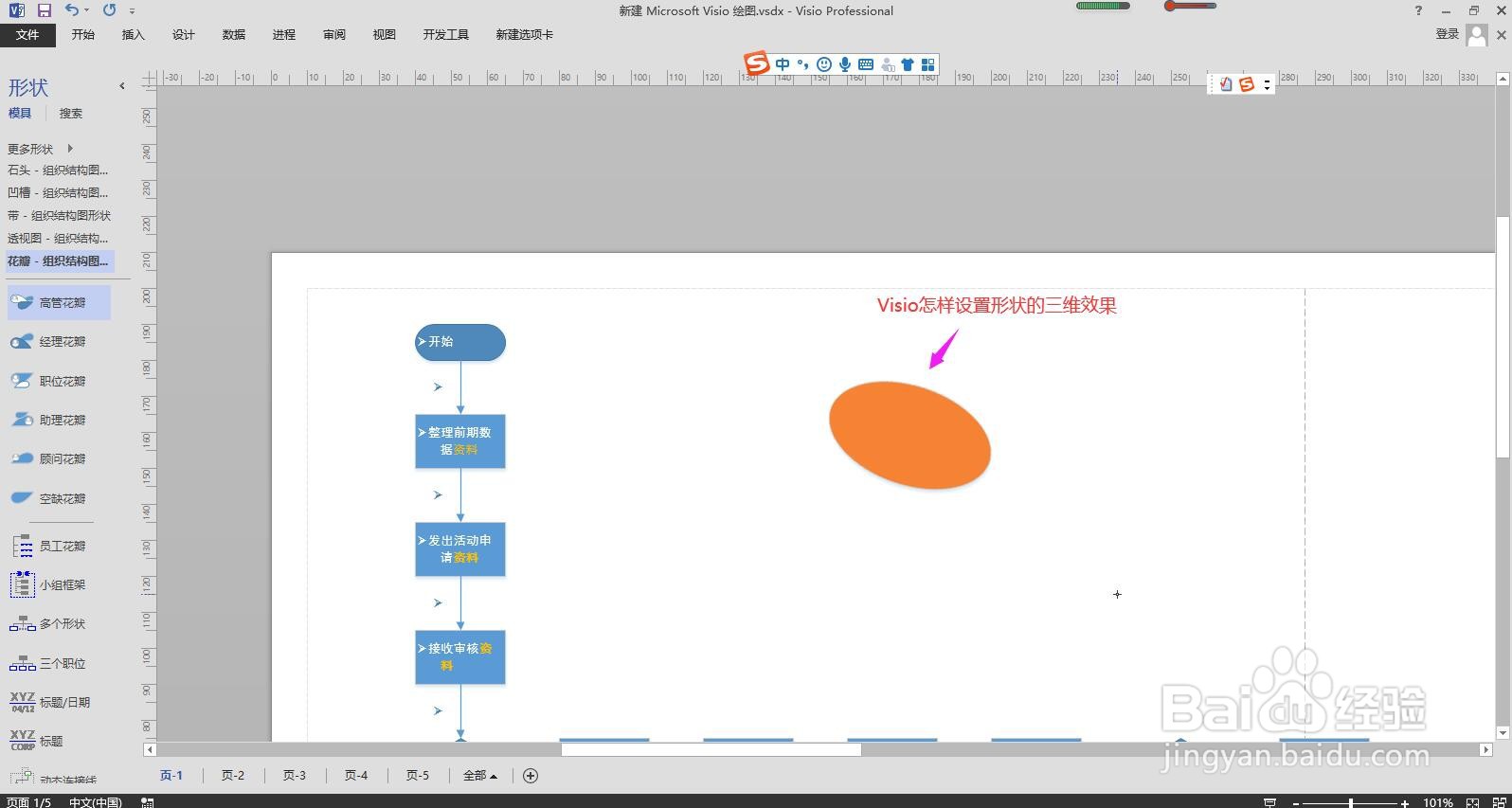Switch to the 新建选项卡 ribbon tab

click(525, 35)
